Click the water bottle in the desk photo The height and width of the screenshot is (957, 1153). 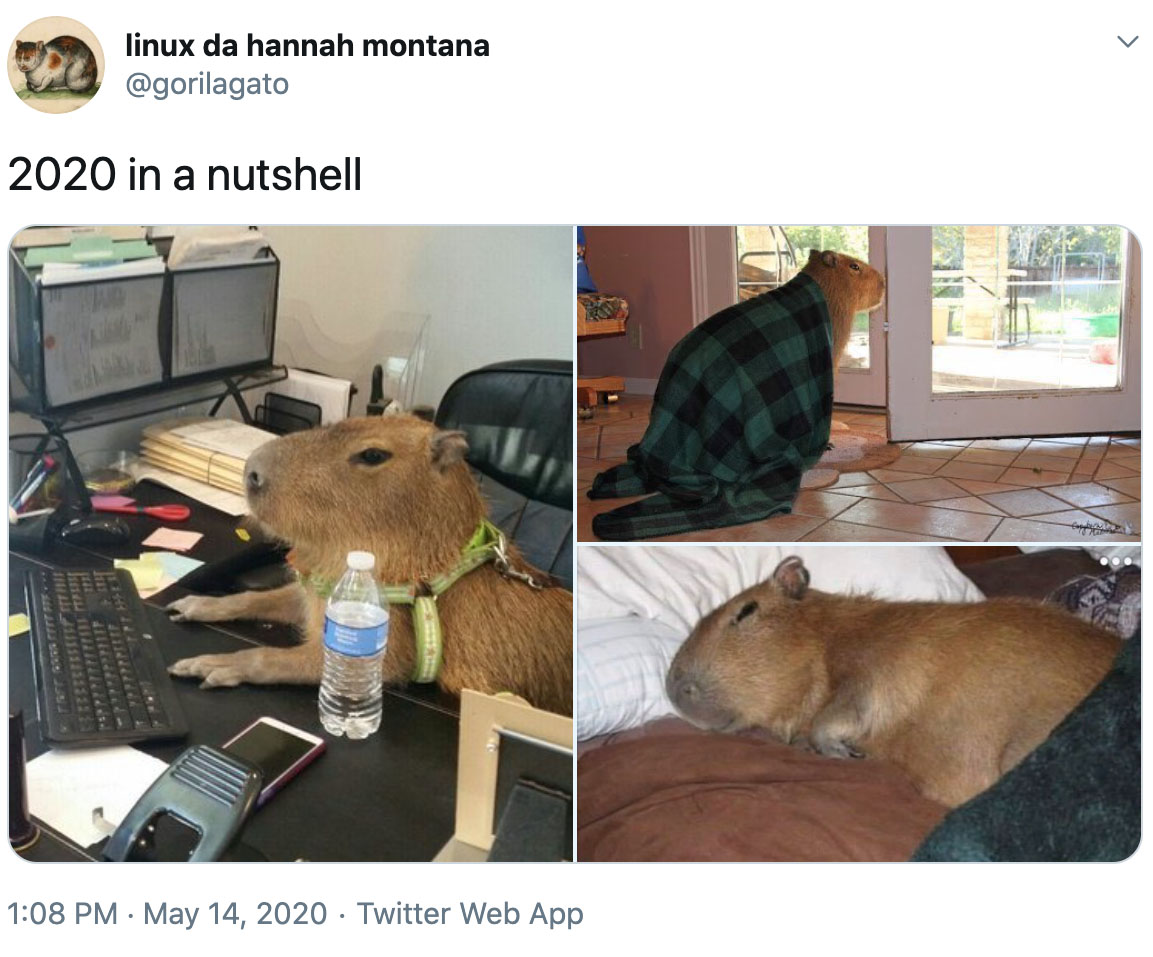[353, 645]
